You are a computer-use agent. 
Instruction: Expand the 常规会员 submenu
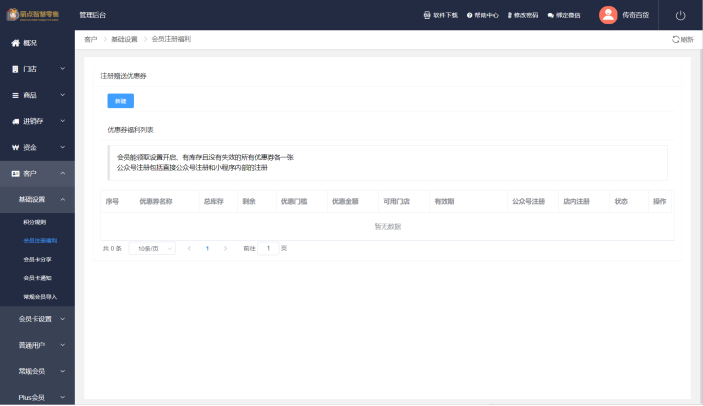coord(37,371)
